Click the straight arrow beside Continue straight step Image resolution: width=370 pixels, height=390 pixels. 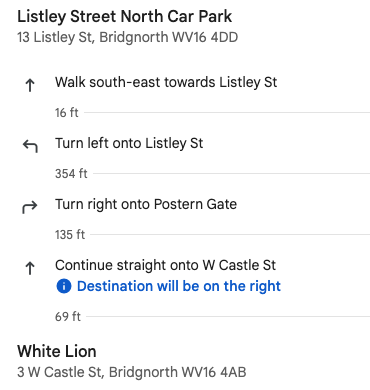[30, 268]
